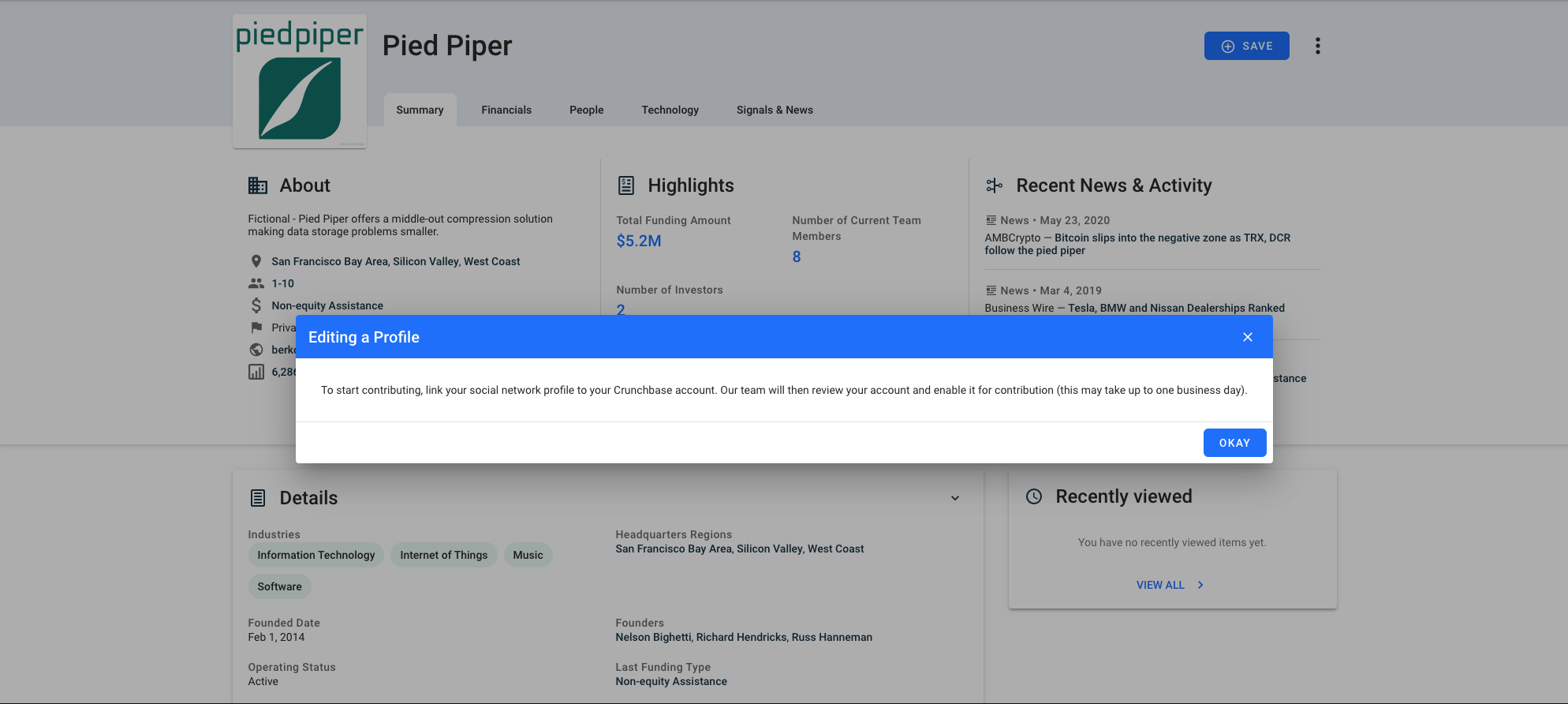
Task: Save the Pied Piper profile
Action: tap(1246, 46)
